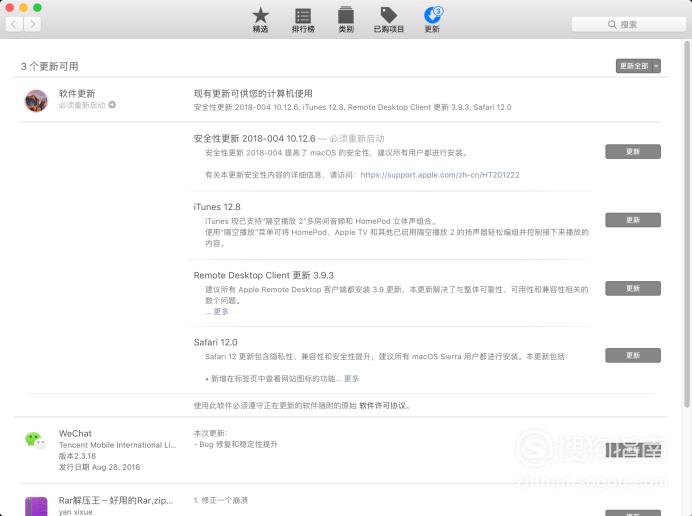Click the yellow minimize window button
This screenshot has width=692, height=516.
coord(23,8)
